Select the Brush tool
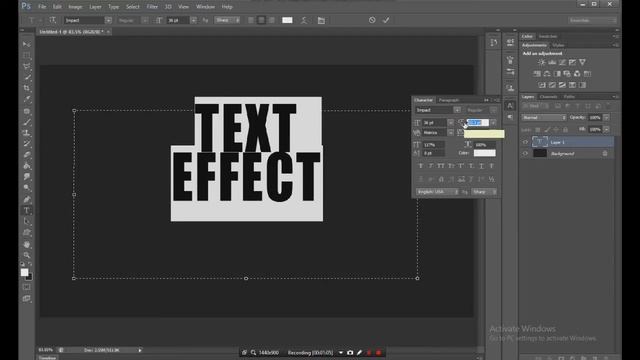 point(27,122)
